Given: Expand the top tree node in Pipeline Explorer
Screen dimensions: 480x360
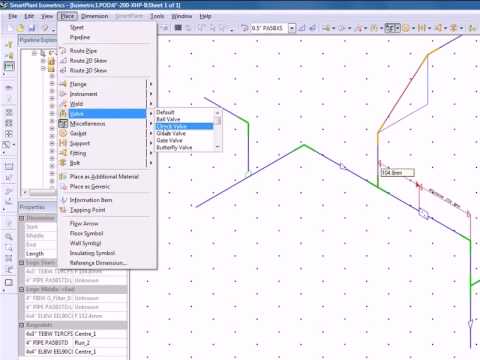Looking at the screenshot, I should (x=34, y=53).
